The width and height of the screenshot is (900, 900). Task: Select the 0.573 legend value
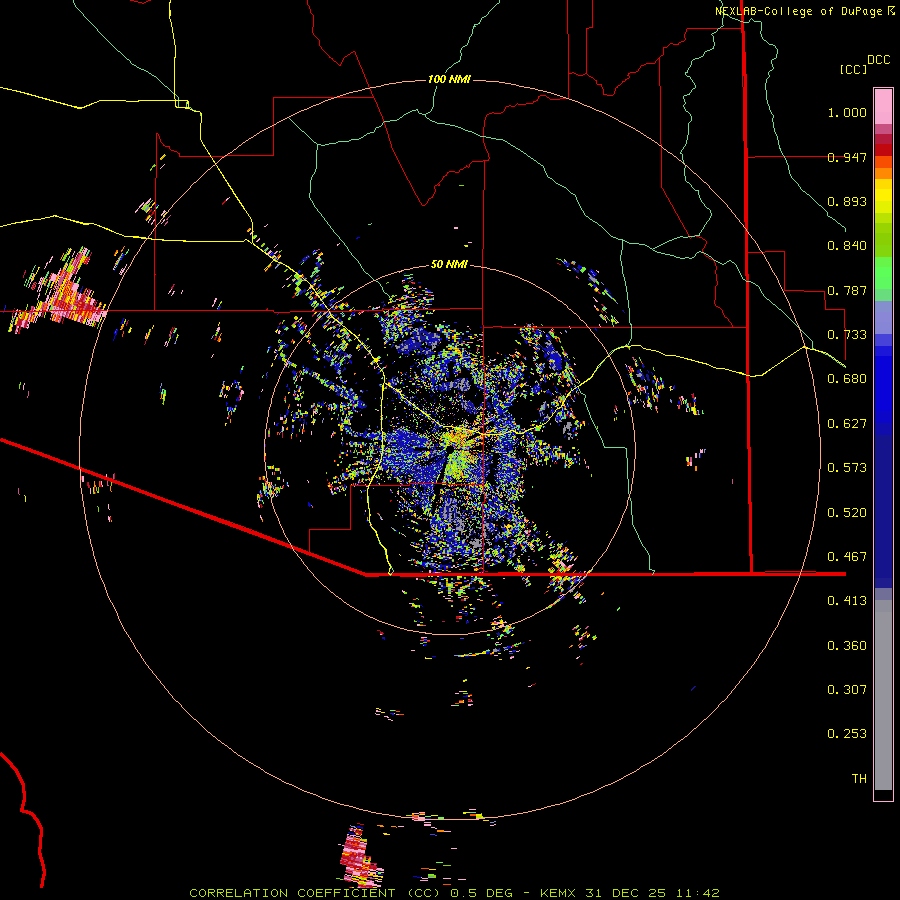(847, 468)
